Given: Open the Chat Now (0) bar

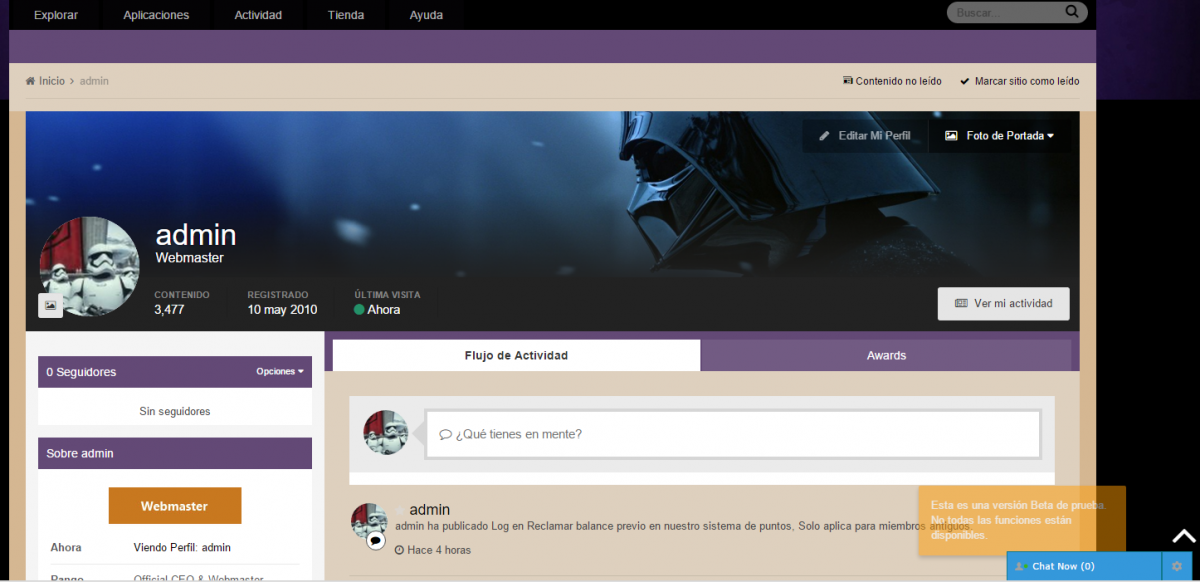Looking at the screenshot, I should pos(1085,566).
